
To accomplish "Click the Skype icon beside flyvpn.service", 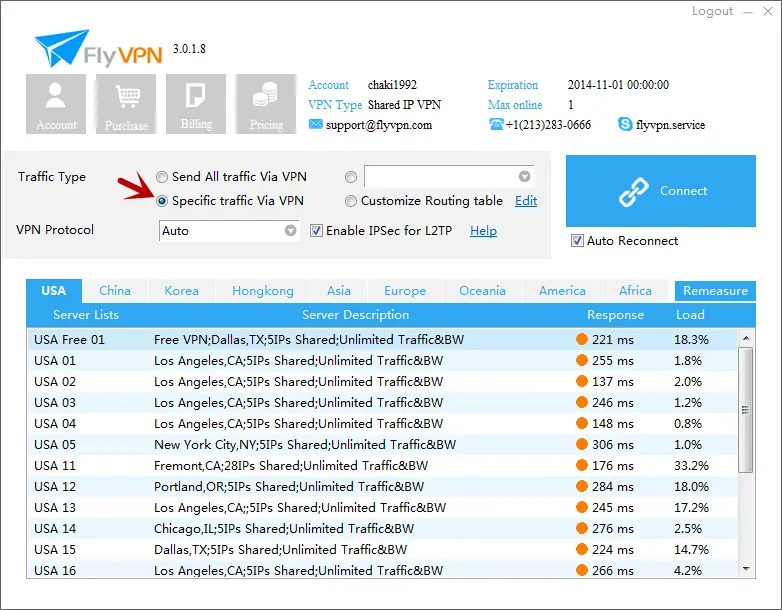I will tap(625, 124).
